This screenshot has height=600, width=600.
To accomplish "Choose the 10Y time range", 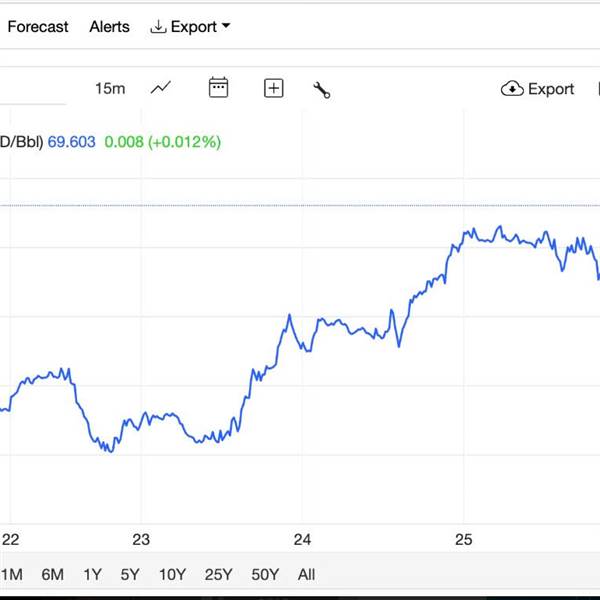I will point(172,574).
